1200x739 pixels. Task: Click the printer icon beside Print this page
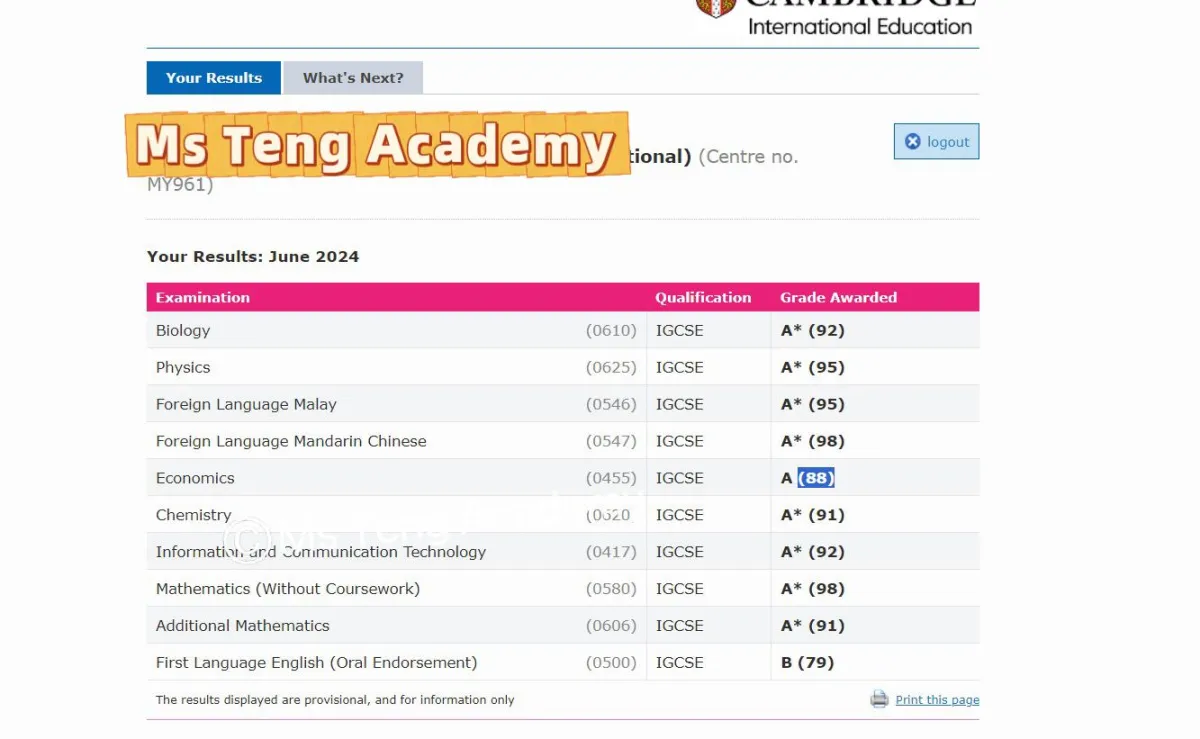tap(879, 699)
